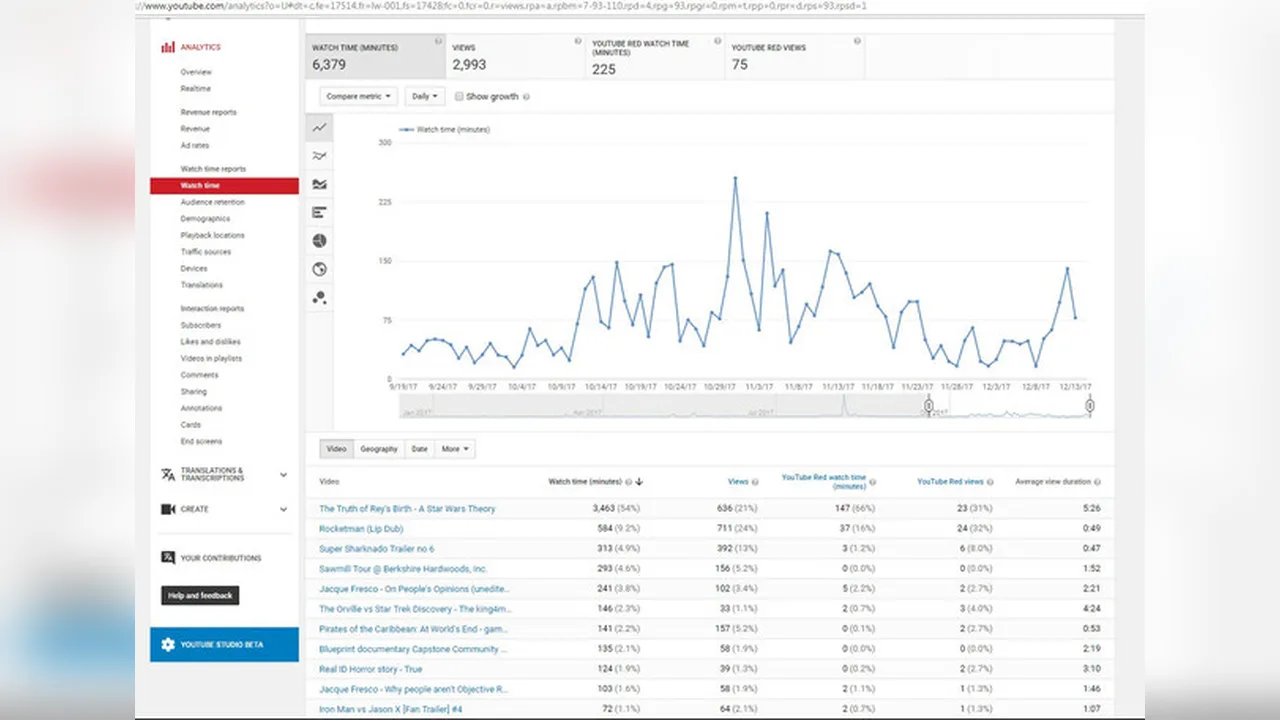1280x720 pixels.
Task: Click the YouTube Studio Beta gear icon
Action: [168, 645]
